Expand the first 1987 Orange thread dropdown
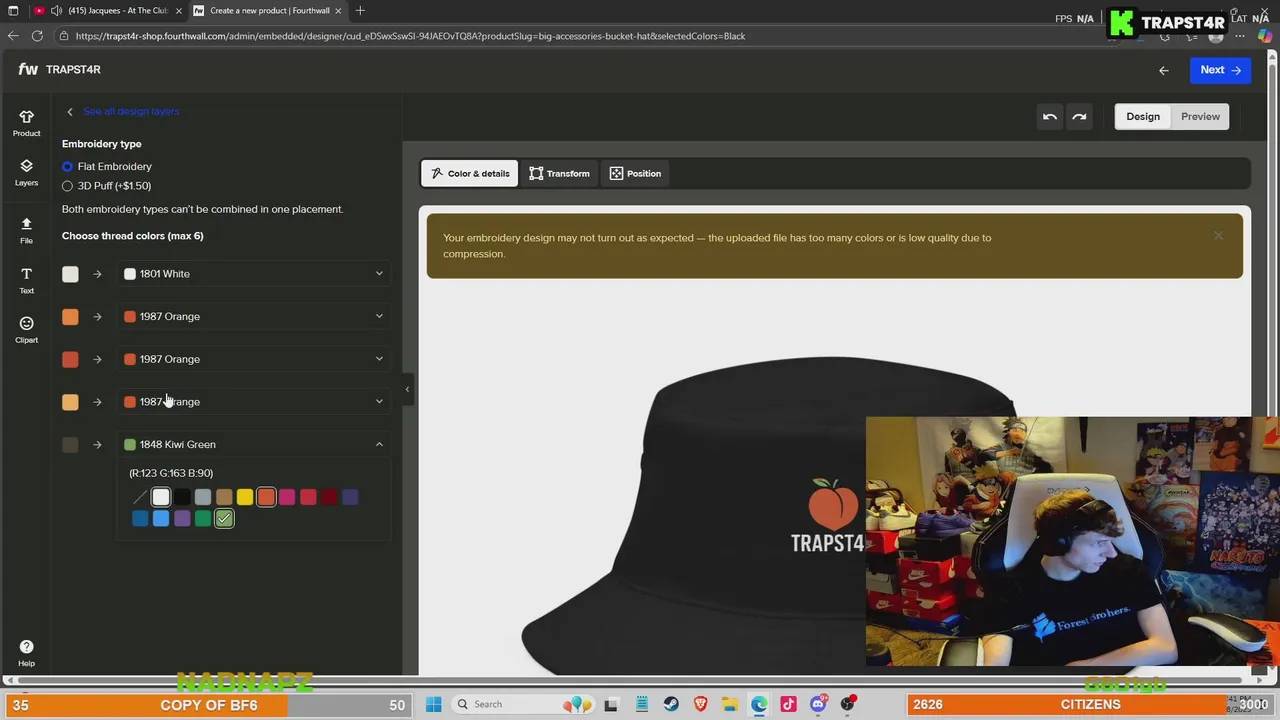The width and height of the screenshot is (1280, 720). pyautogui.click(x=254, y=316)
